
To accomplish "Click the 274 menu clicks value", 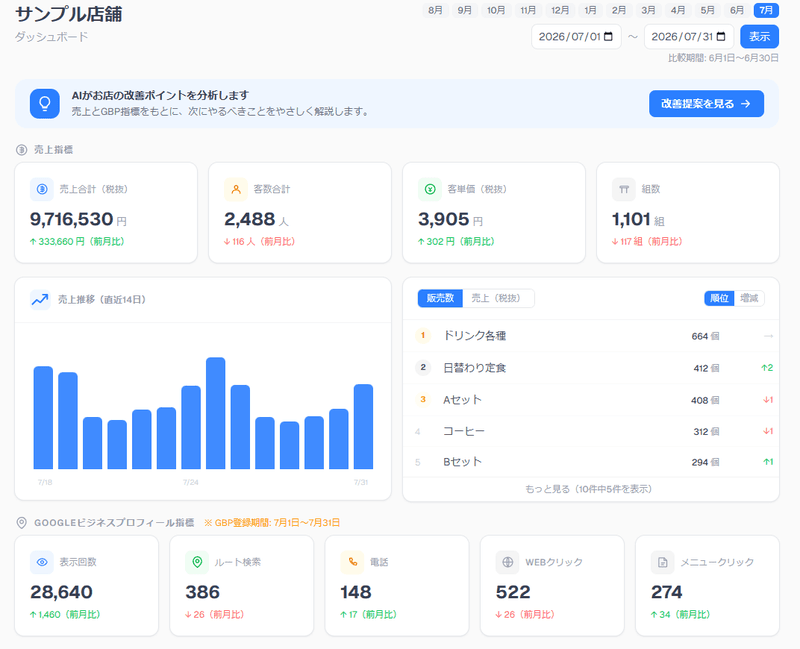I will click(667, 592).
